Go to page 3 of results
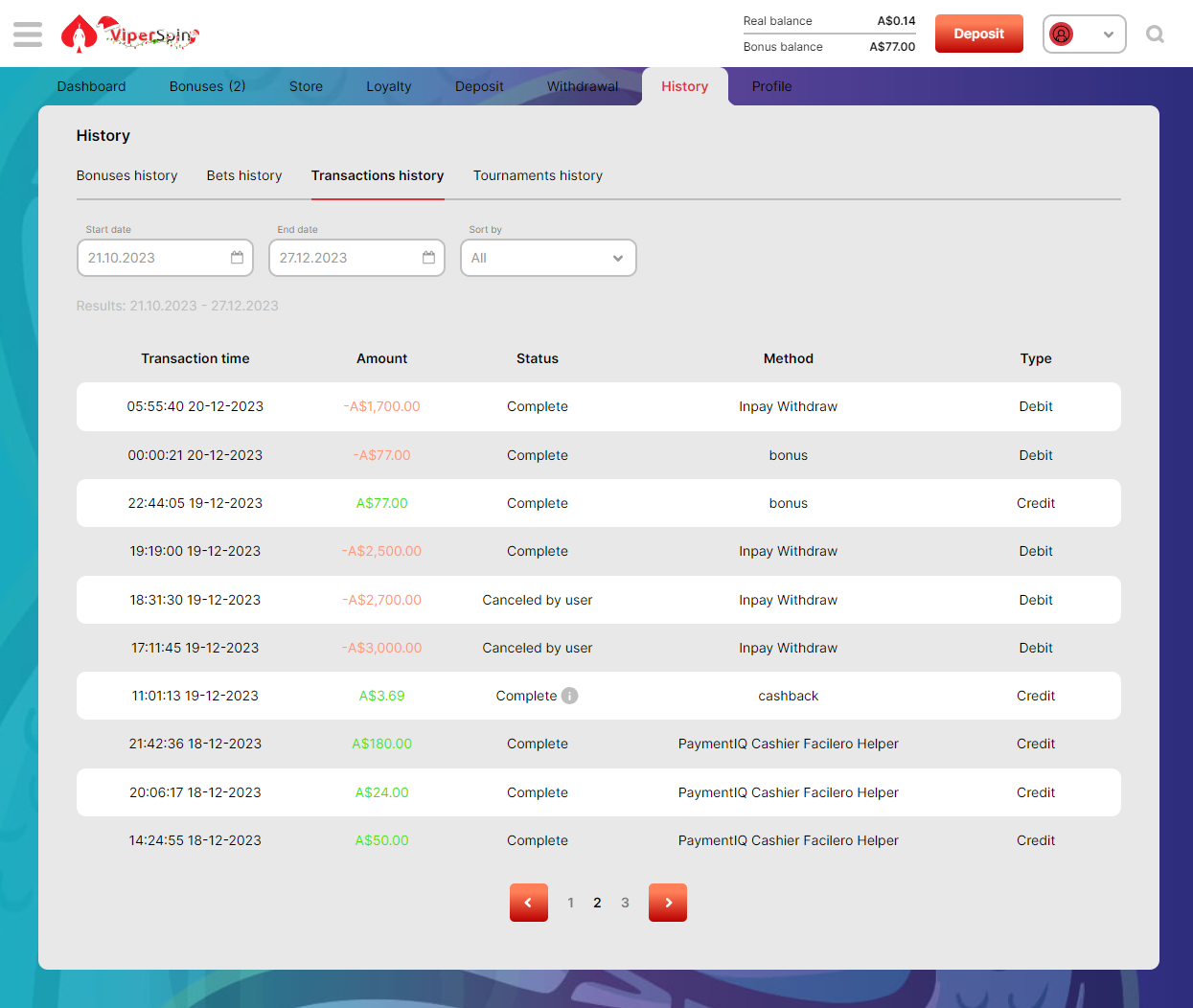 tap(625, 903)
